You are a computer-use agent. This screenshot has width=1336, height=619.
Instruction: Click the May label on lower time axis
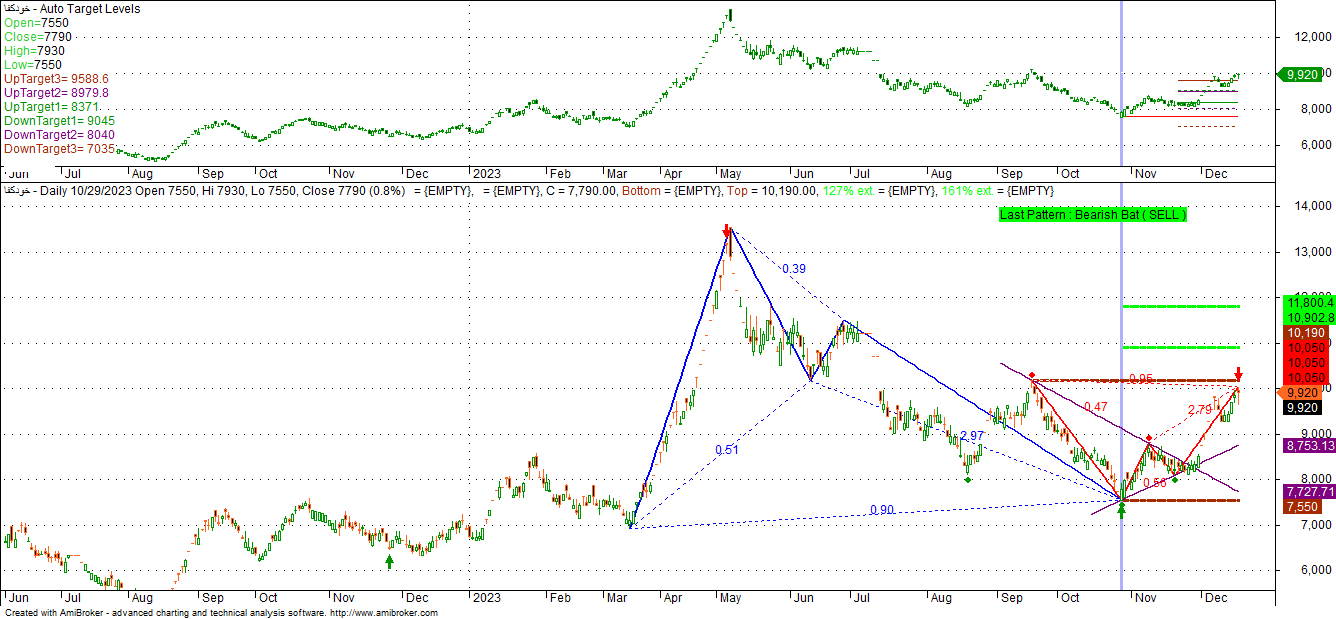coord(731,598)
